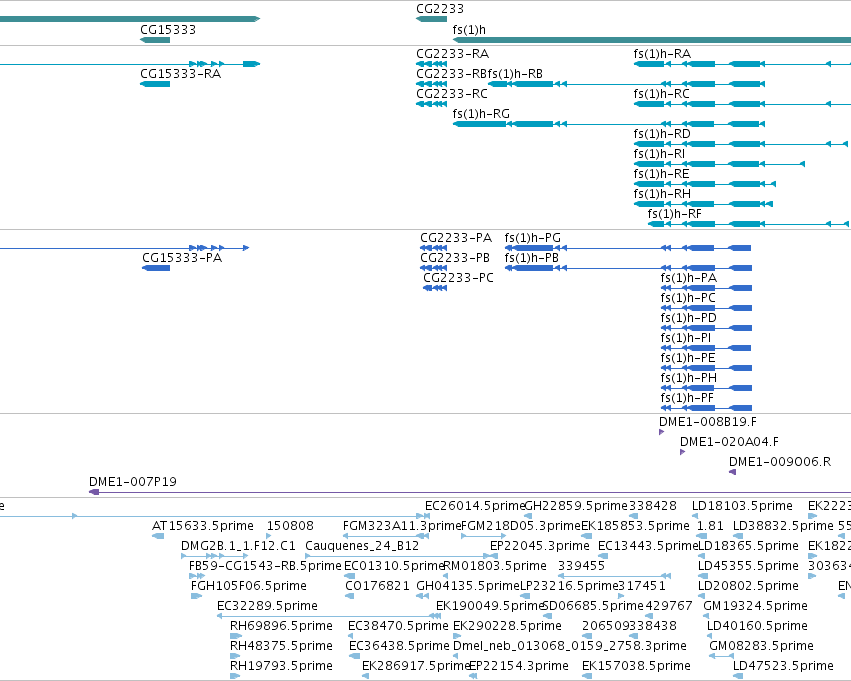Select the DME1-020A04.F marker label
The width and height of the screenshot is (851, 681).
pos(729,442)
